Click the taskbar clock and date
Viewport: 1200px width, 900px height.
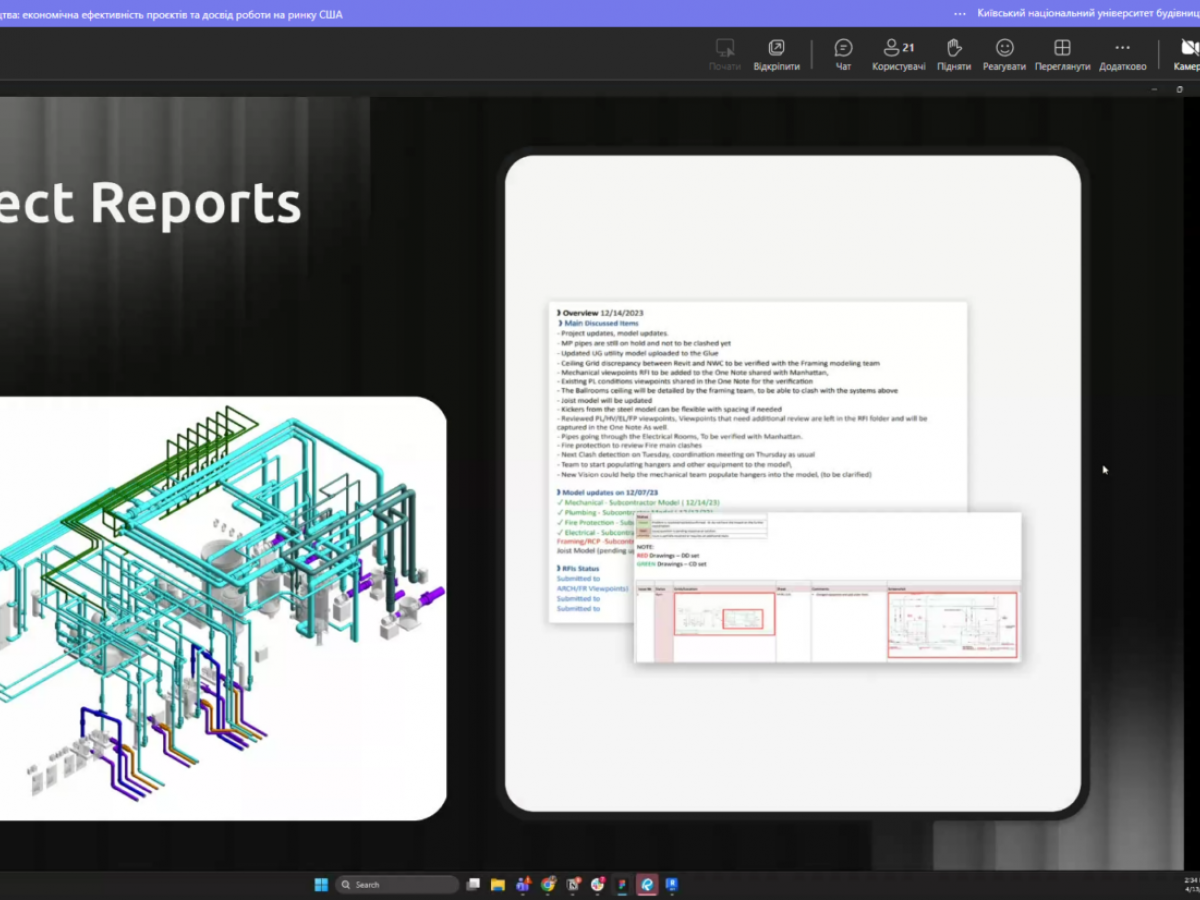[x=1188, y=885]
